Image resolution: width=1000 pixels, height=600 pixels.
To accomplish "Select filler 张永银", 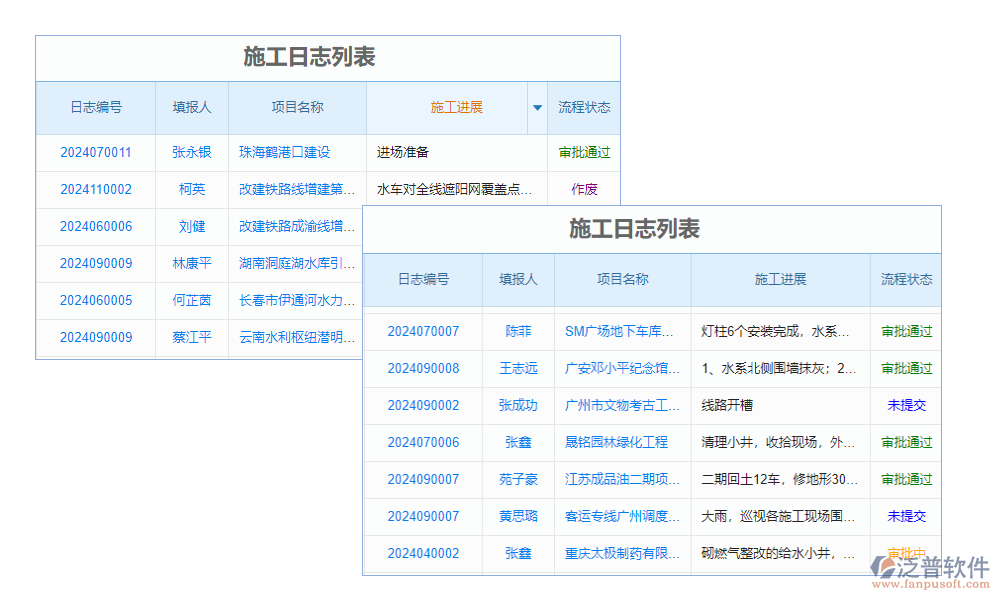I will pyautogui.click(x=192, y=152).
